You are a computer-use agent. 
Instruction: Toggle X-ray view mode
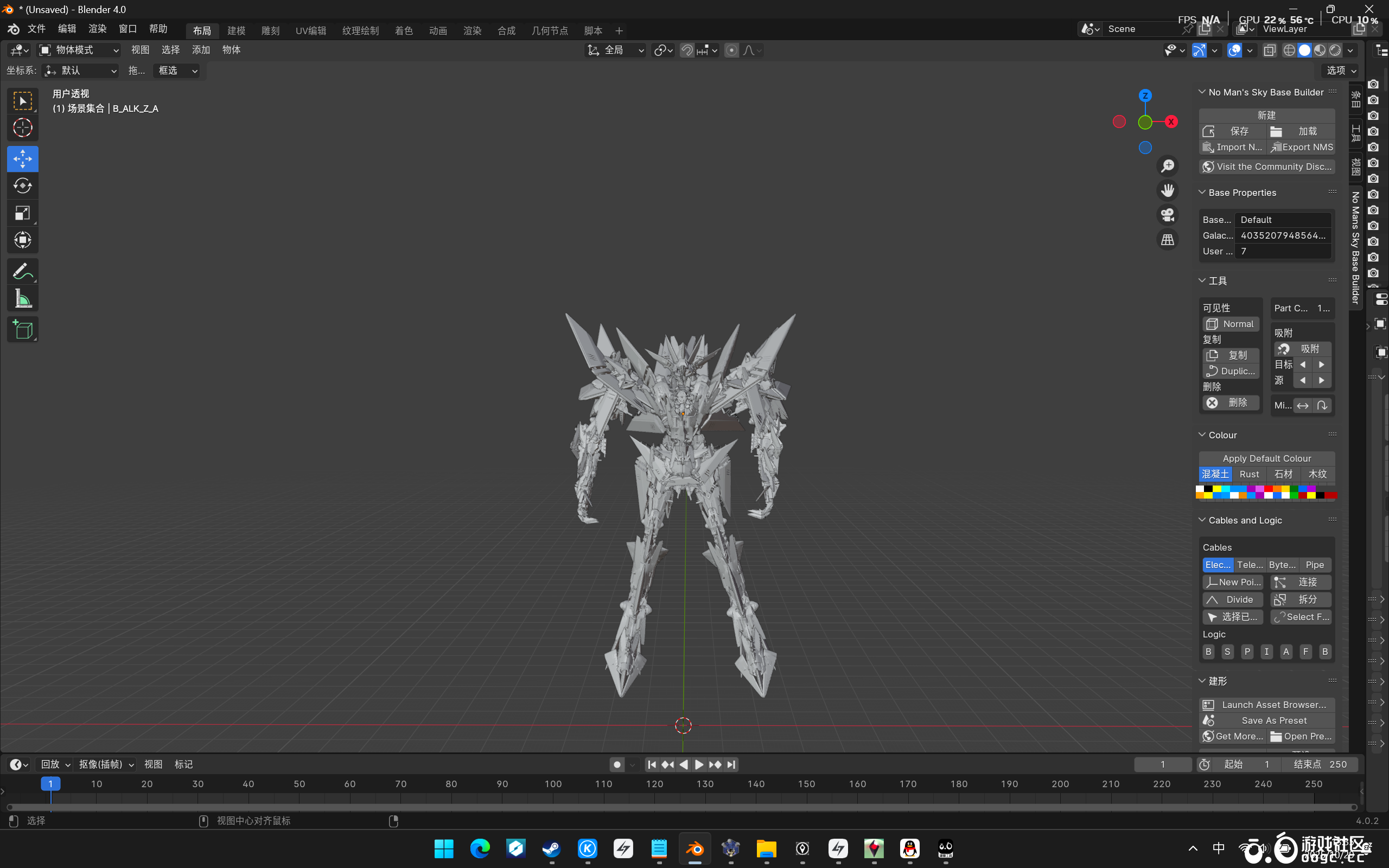tap(1270, 50)
